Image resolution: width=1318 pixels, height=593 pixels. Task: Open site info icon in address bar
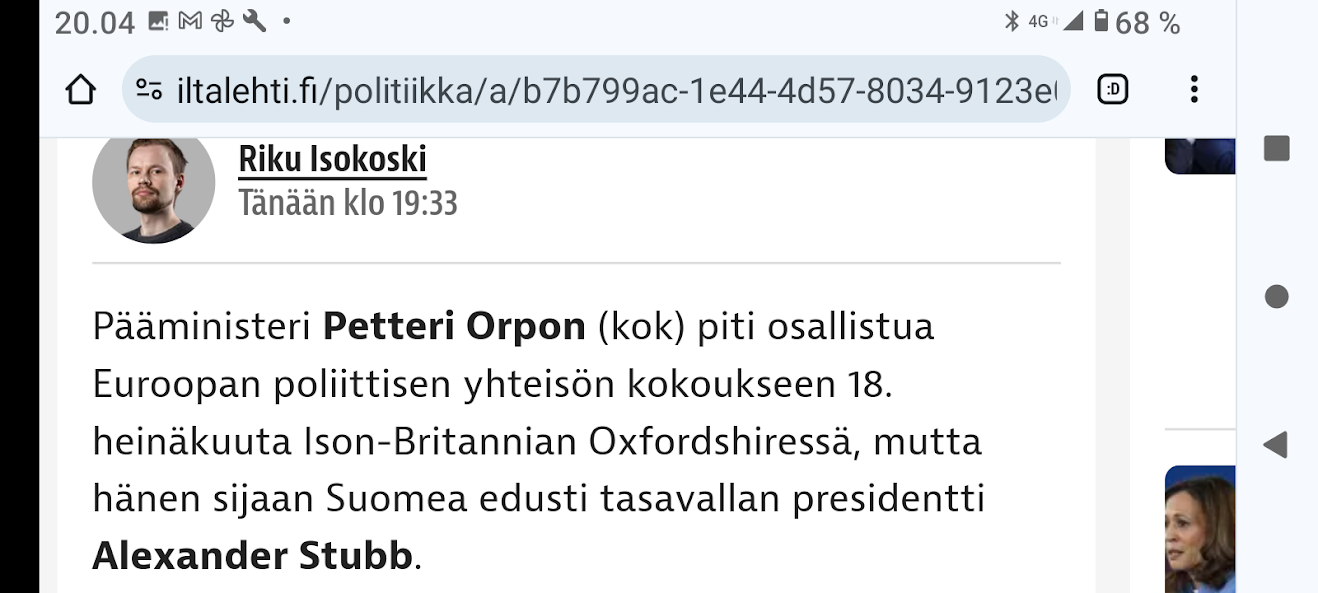pos(150,90)
